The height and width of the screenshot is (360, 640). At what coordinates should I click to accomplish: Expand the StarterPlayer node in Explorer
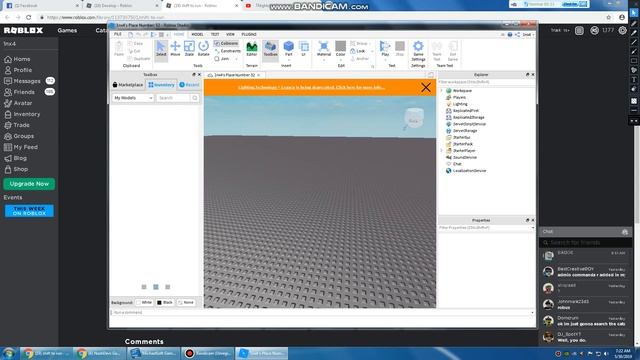click(442, 151)
